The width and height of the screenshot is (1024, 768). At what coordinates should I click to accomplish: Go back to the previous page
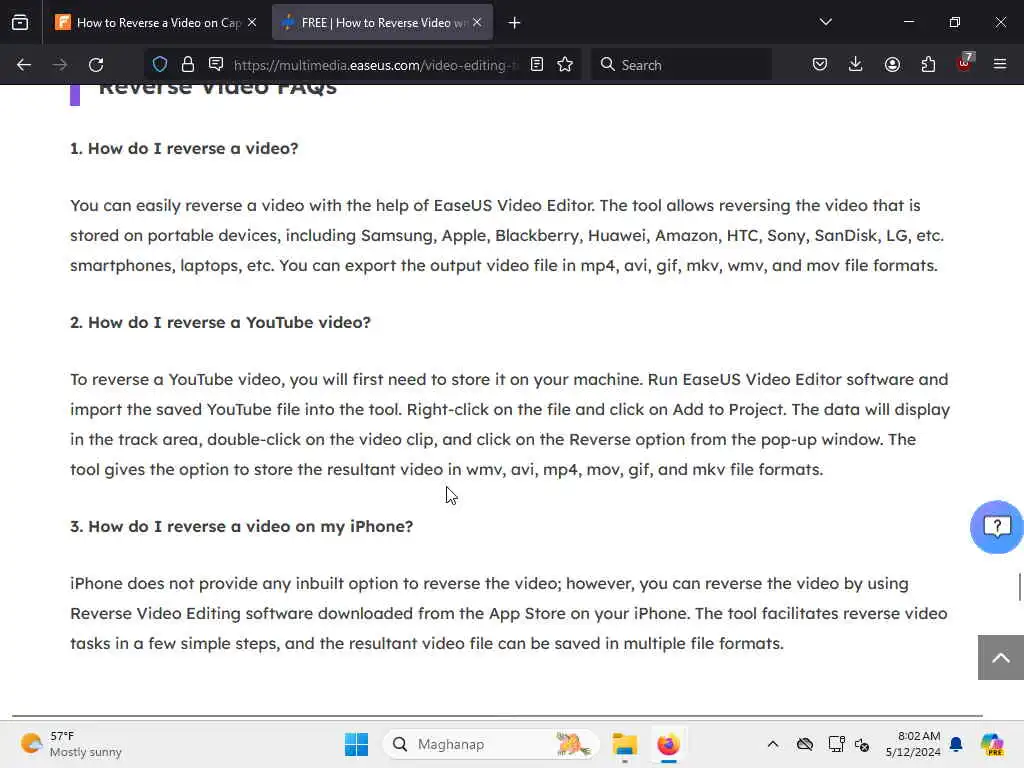click(24, 65)
